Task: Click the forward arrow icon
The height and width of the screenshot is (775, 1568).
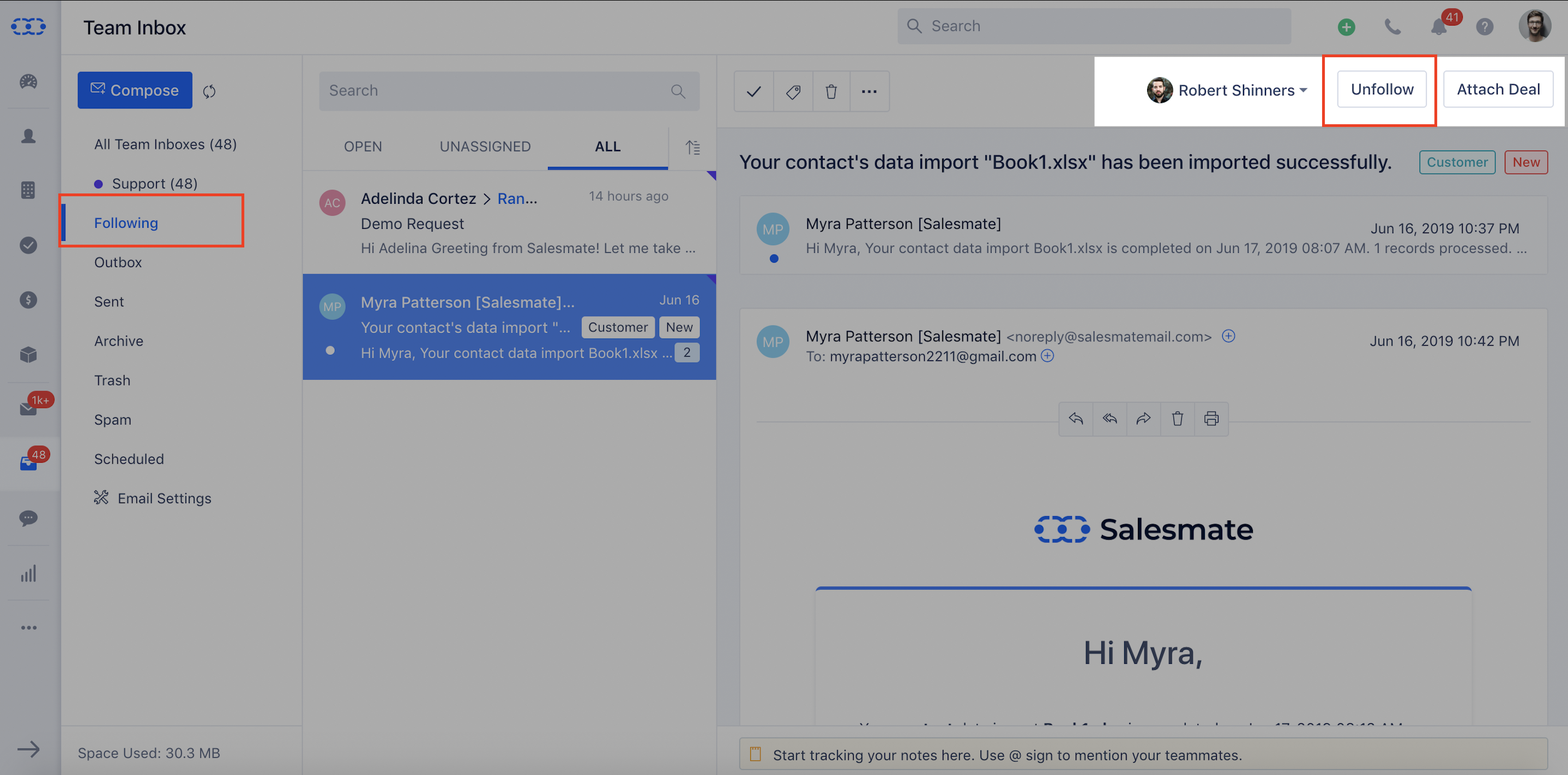Action: [1144, 419]
